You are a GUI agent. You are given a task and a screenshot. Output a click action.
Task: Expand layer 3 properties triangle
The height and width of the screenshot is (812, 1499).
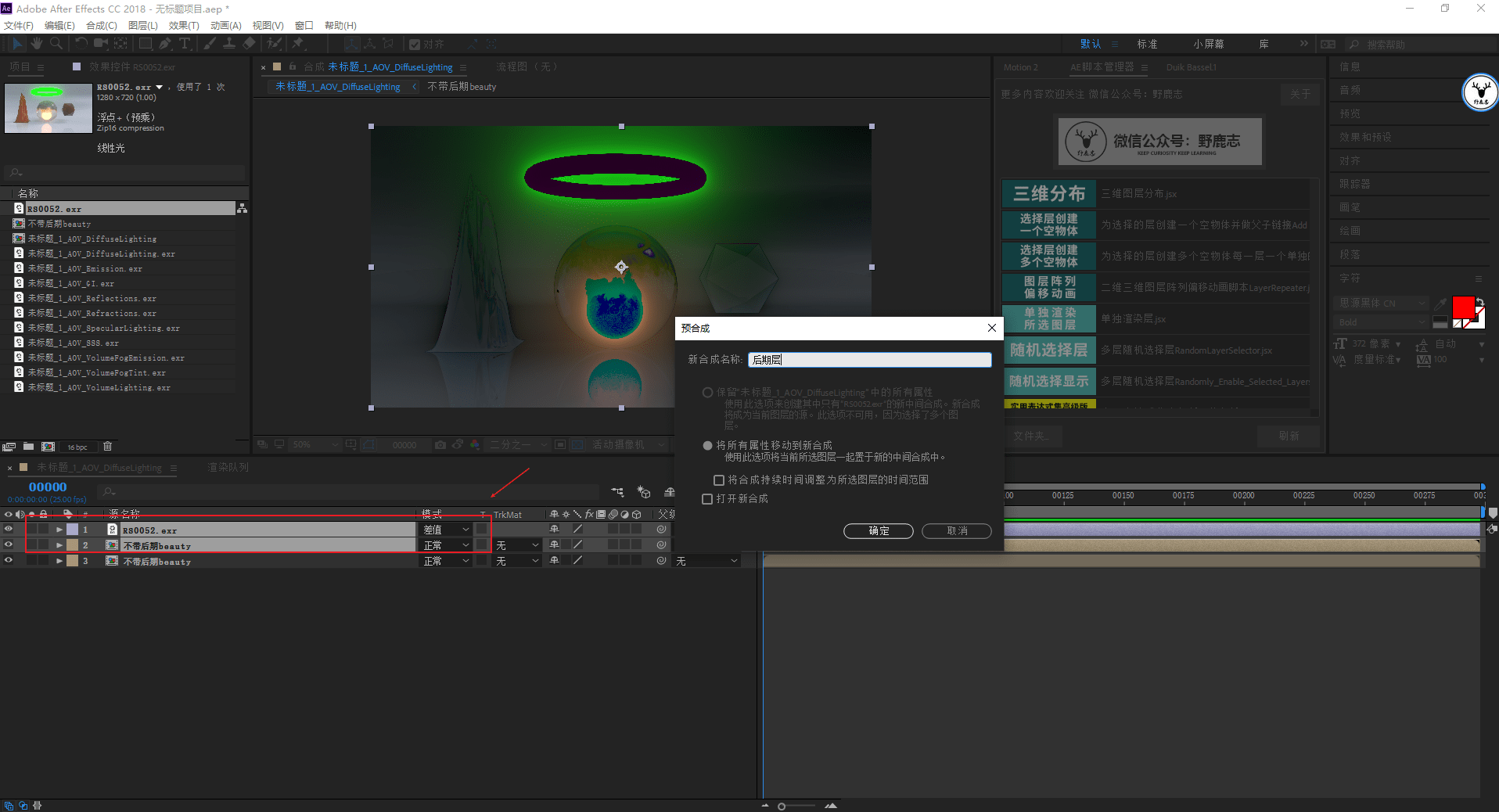coord(59,561)
